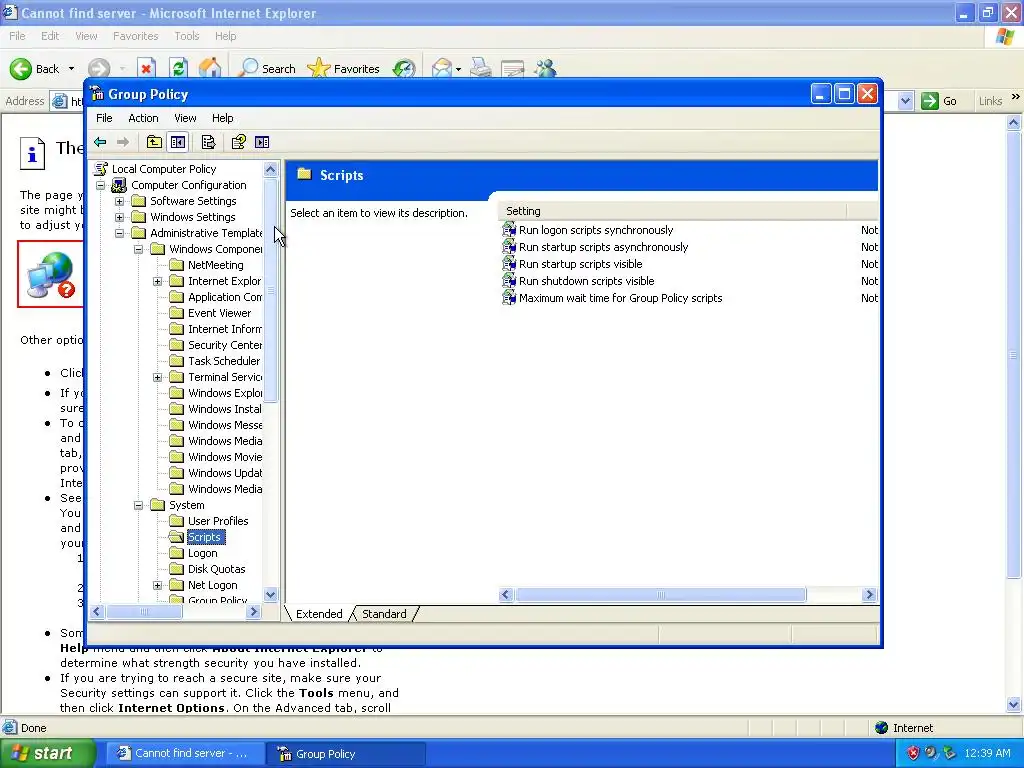
Task: Click the Group Policy taskbar button
Action: tap(346, 754)
